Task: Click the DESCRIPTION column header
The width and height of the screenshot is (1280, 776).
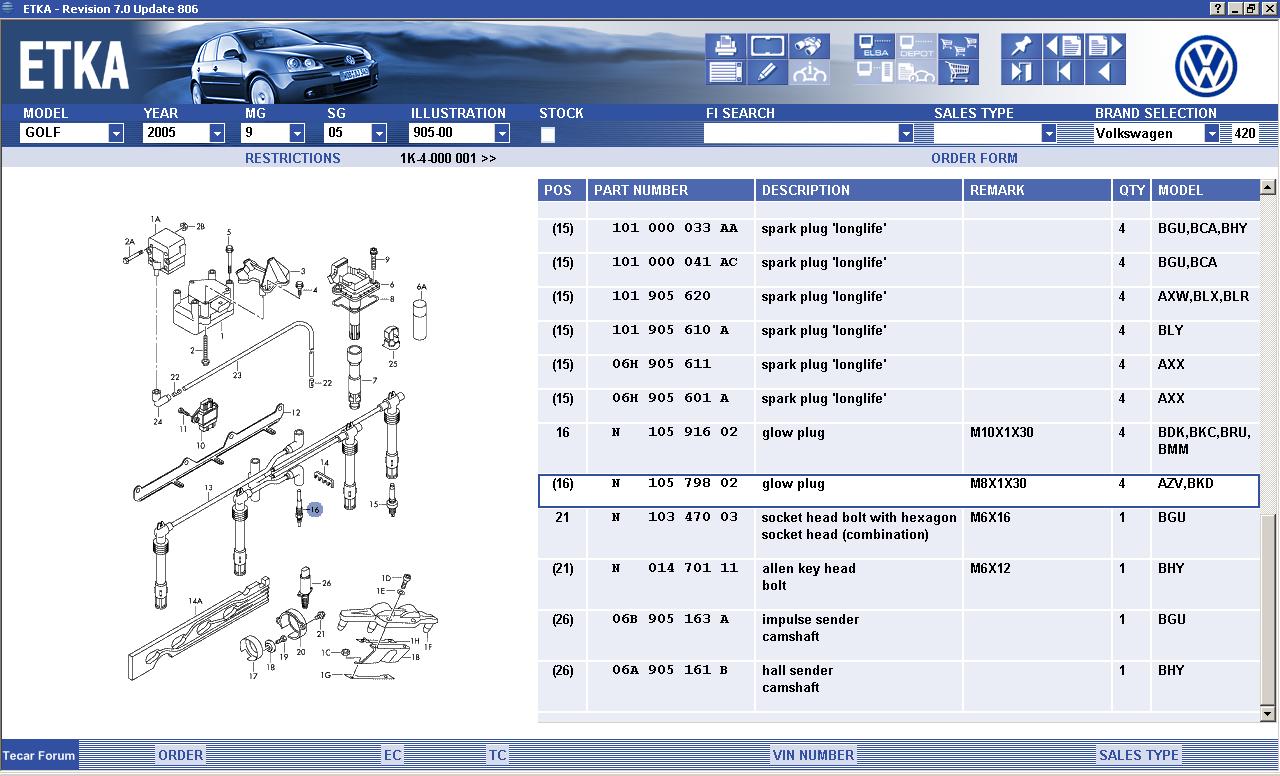Action: [x=860, y=190]
